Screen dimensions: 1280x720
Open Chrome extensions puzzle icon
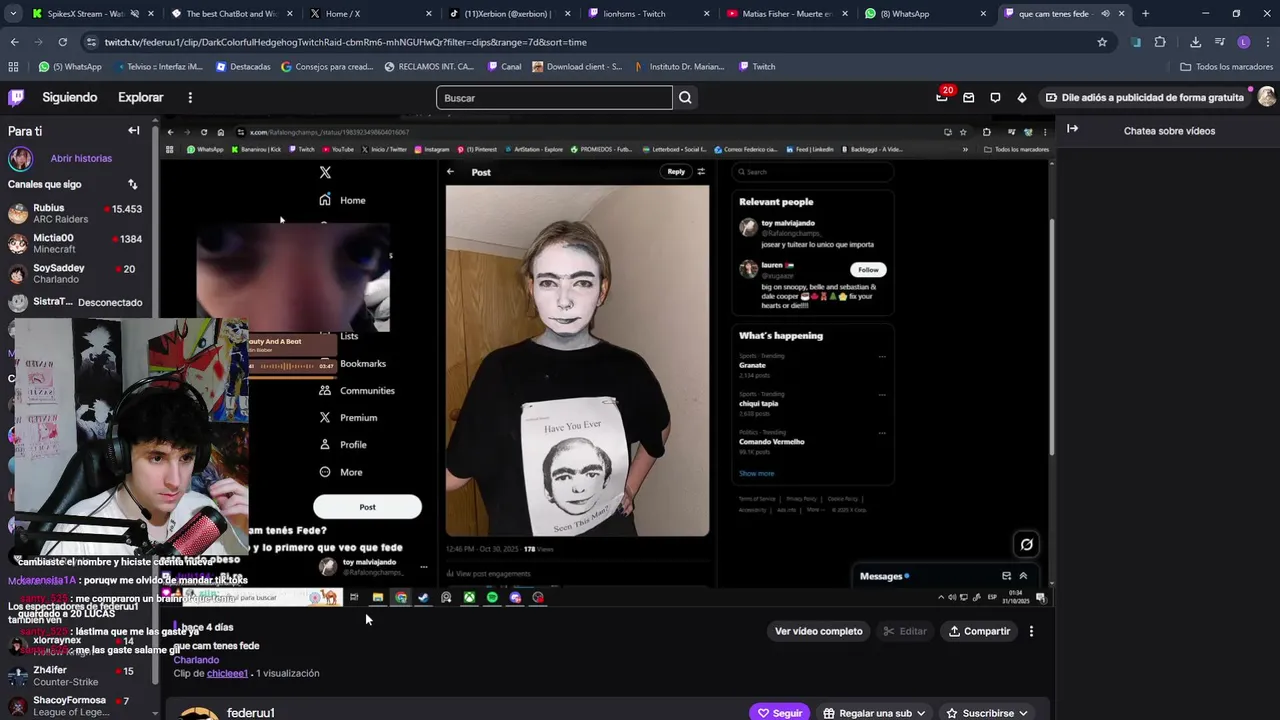[x=1160, y=42]
